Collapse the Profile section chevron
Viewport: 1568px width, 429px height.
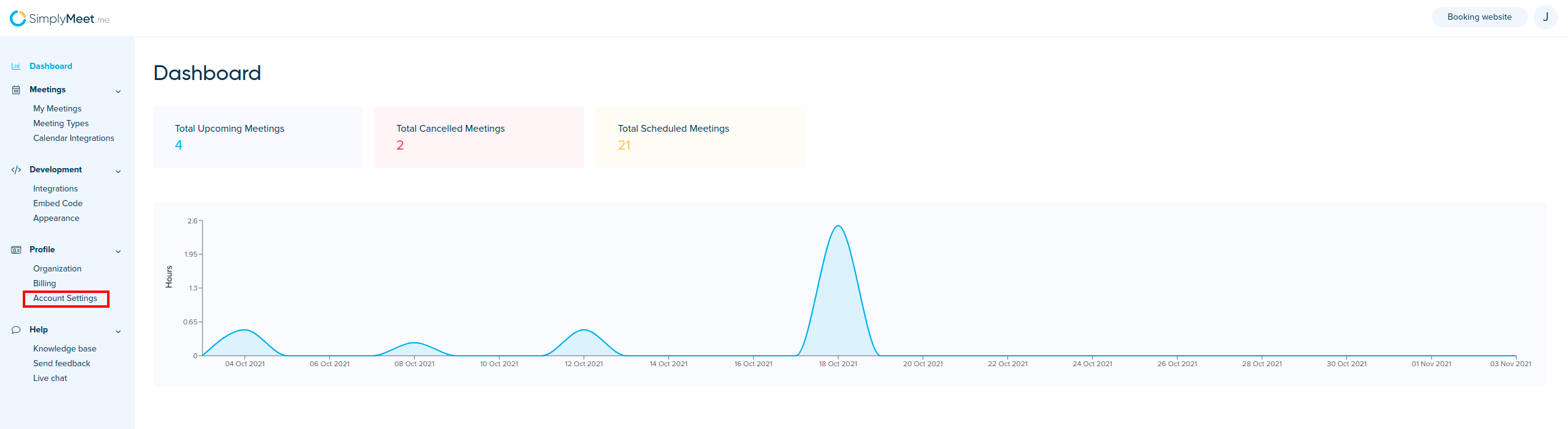coord(118,252)
